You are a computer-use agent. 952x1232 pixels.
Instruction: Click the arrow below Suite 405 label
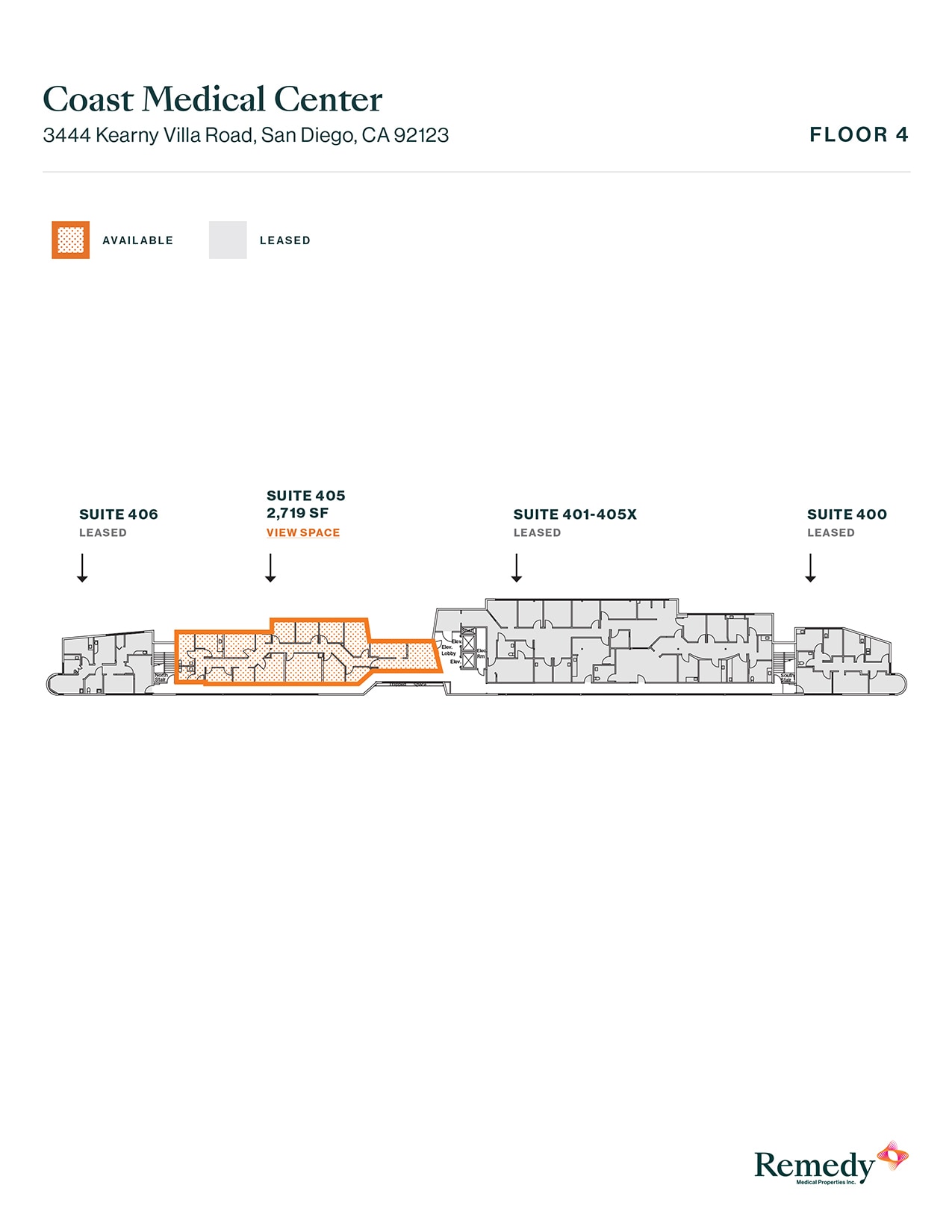pyautogui.click(x=271, y=567)
